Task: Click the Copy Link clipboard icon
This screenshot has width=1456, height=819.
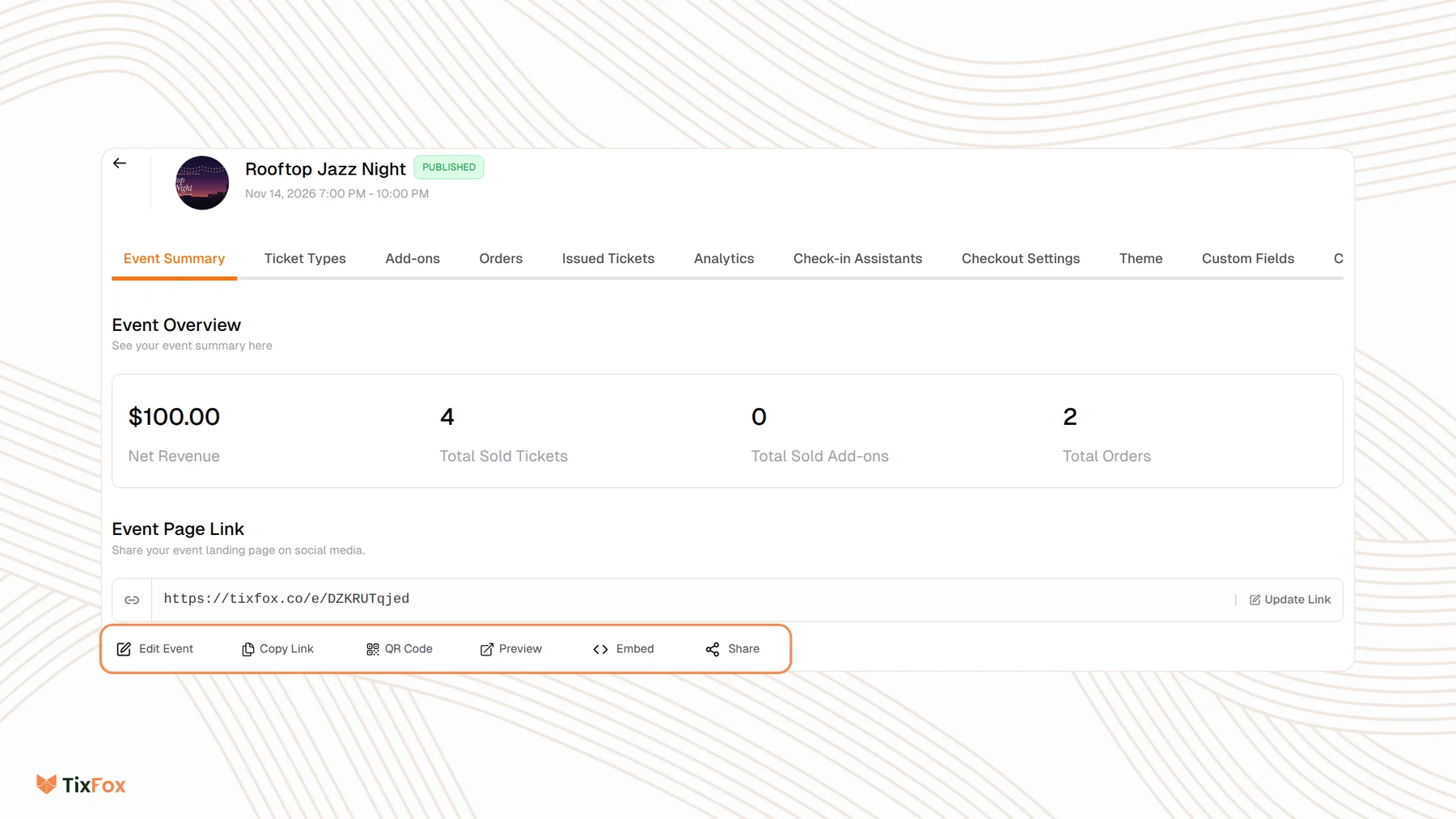Action: (248, 649)
